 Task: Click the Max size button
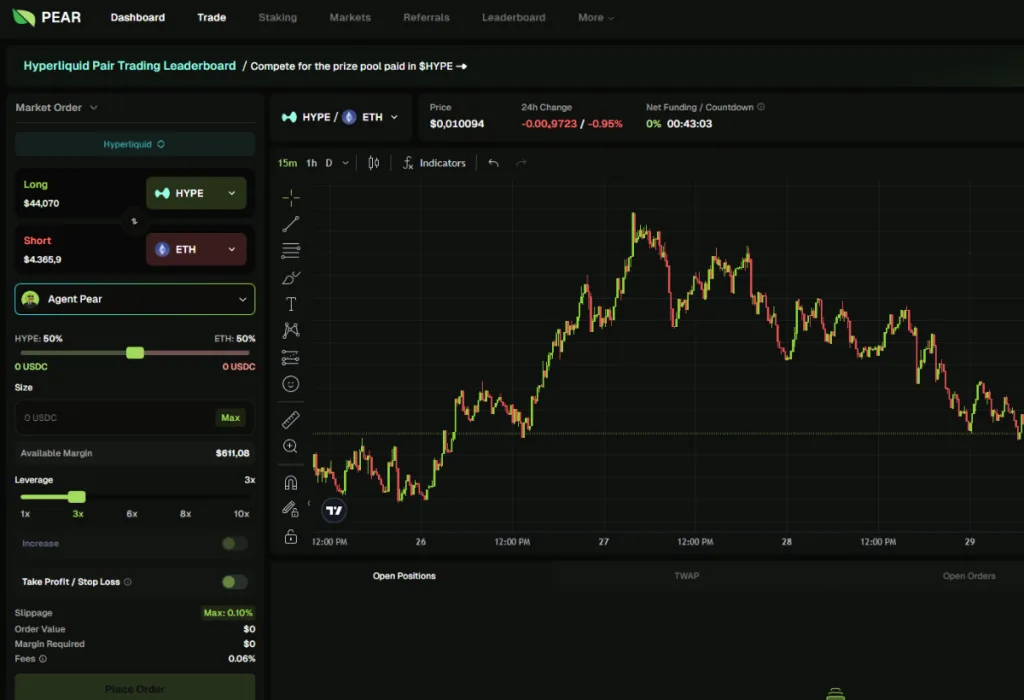[230, 418]
